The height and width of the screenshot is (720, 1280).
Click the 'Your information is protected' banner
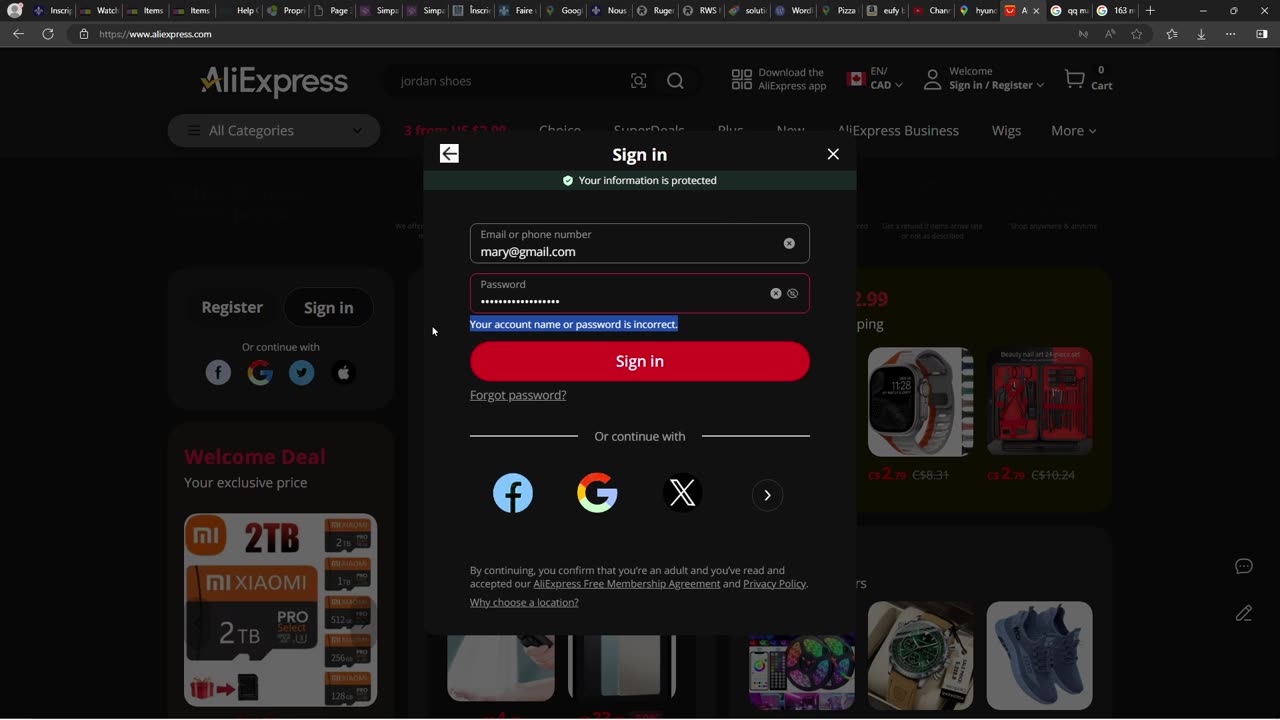pos(640,180)
